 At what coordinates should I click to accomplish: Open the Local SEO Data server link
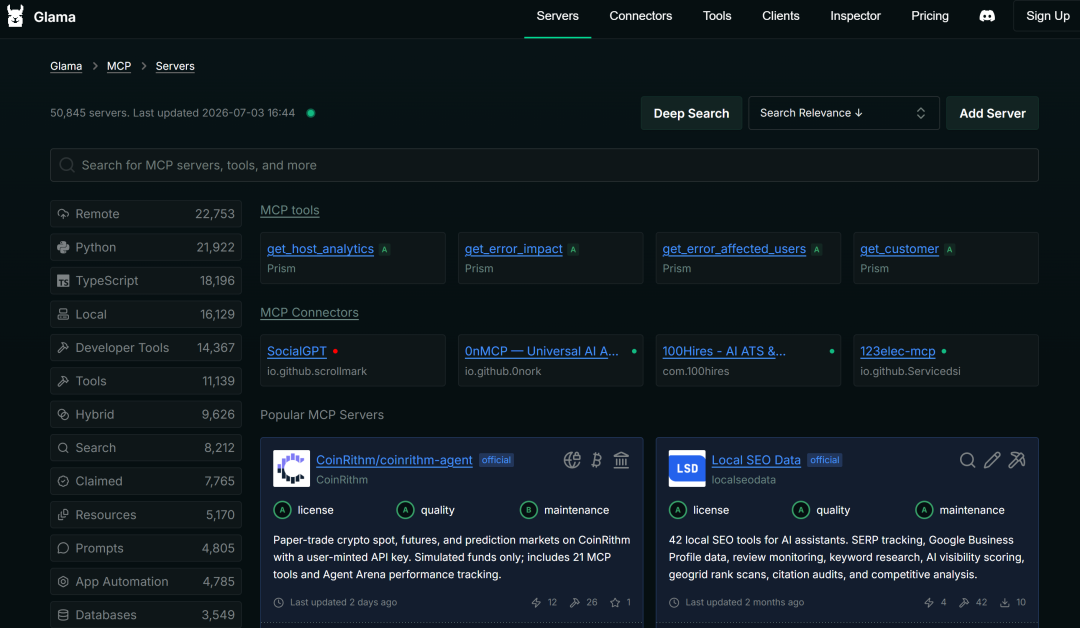756,460
